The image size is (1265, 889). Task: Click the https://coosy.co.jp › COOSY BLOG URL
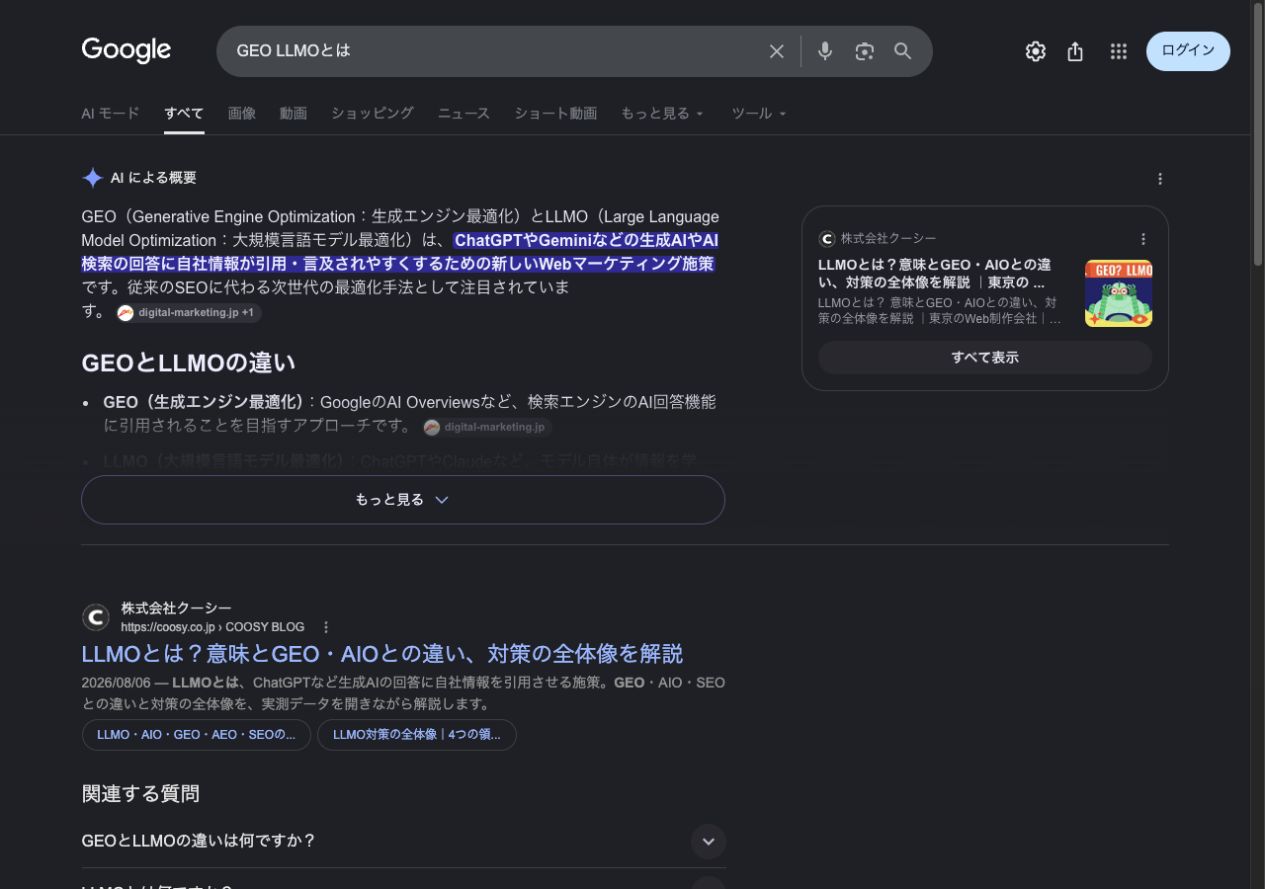tap(213, 627)
